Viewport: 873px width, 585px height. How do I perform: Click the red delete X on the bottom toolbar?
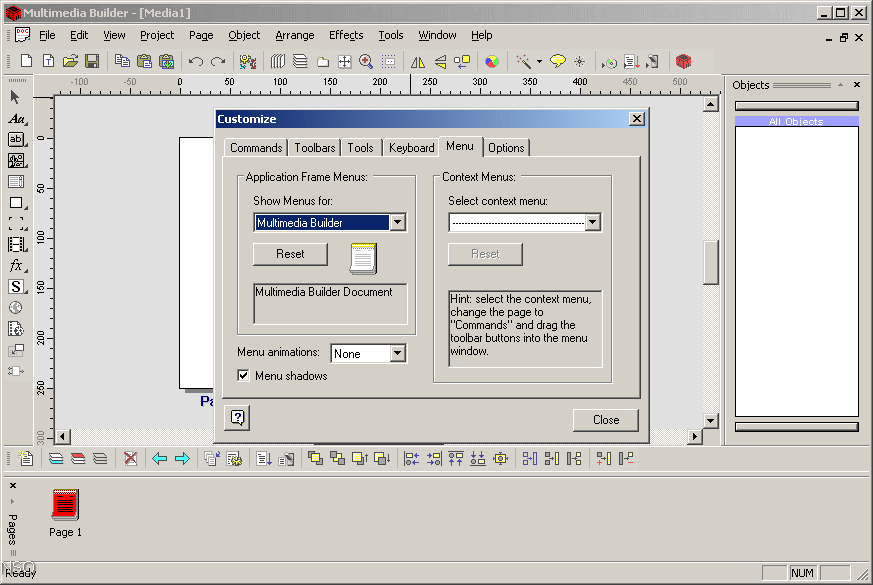[130, 458]
